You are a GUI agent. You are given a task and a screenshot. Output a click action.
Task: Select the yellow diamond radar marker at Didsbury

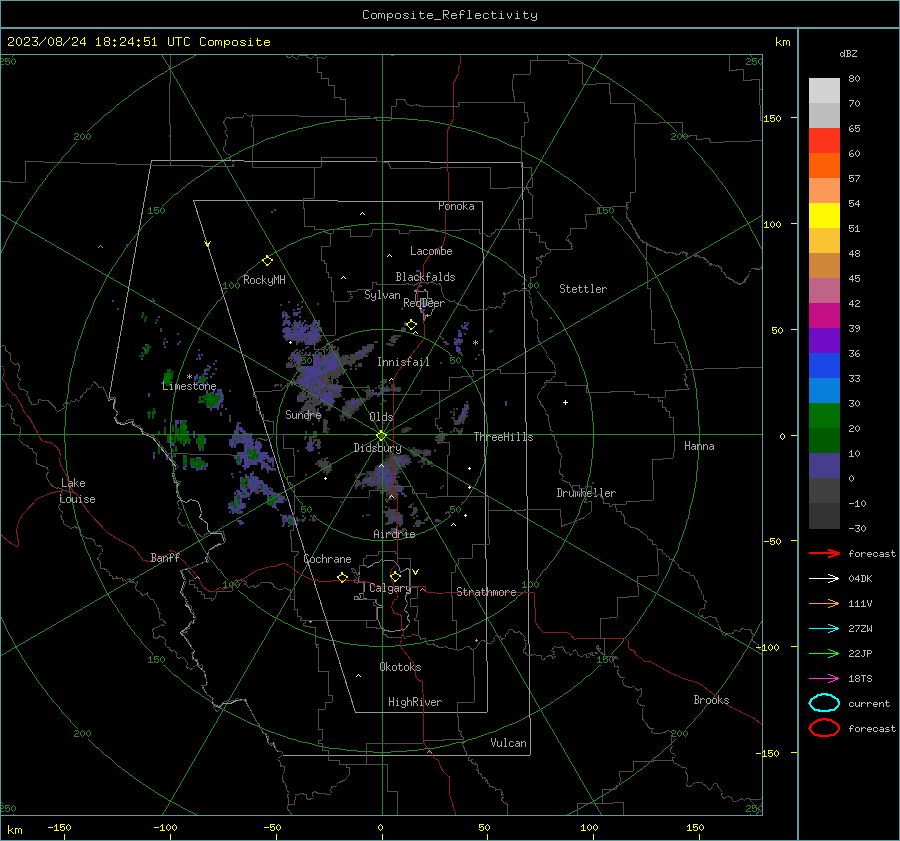point(381,436)
